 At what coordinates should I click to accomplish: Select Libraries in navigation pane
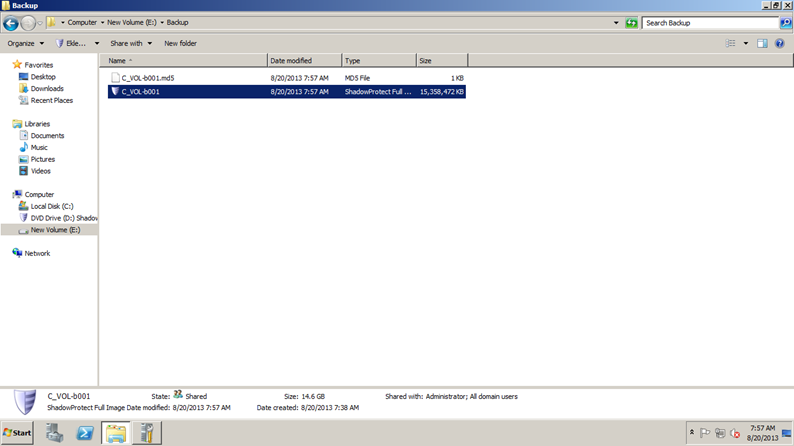pyautogui.click(x=37, y=124)
